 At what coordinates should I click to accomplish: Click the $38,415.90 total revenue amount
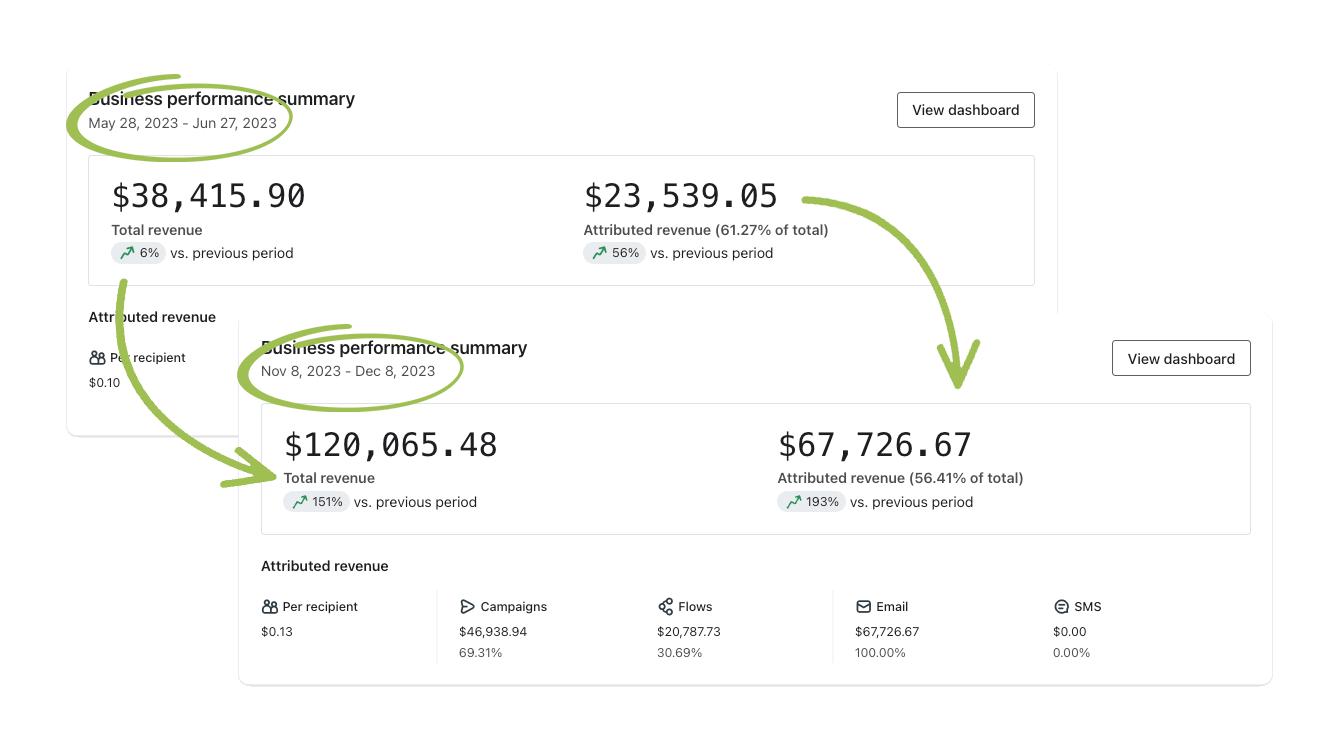point(208,196)
